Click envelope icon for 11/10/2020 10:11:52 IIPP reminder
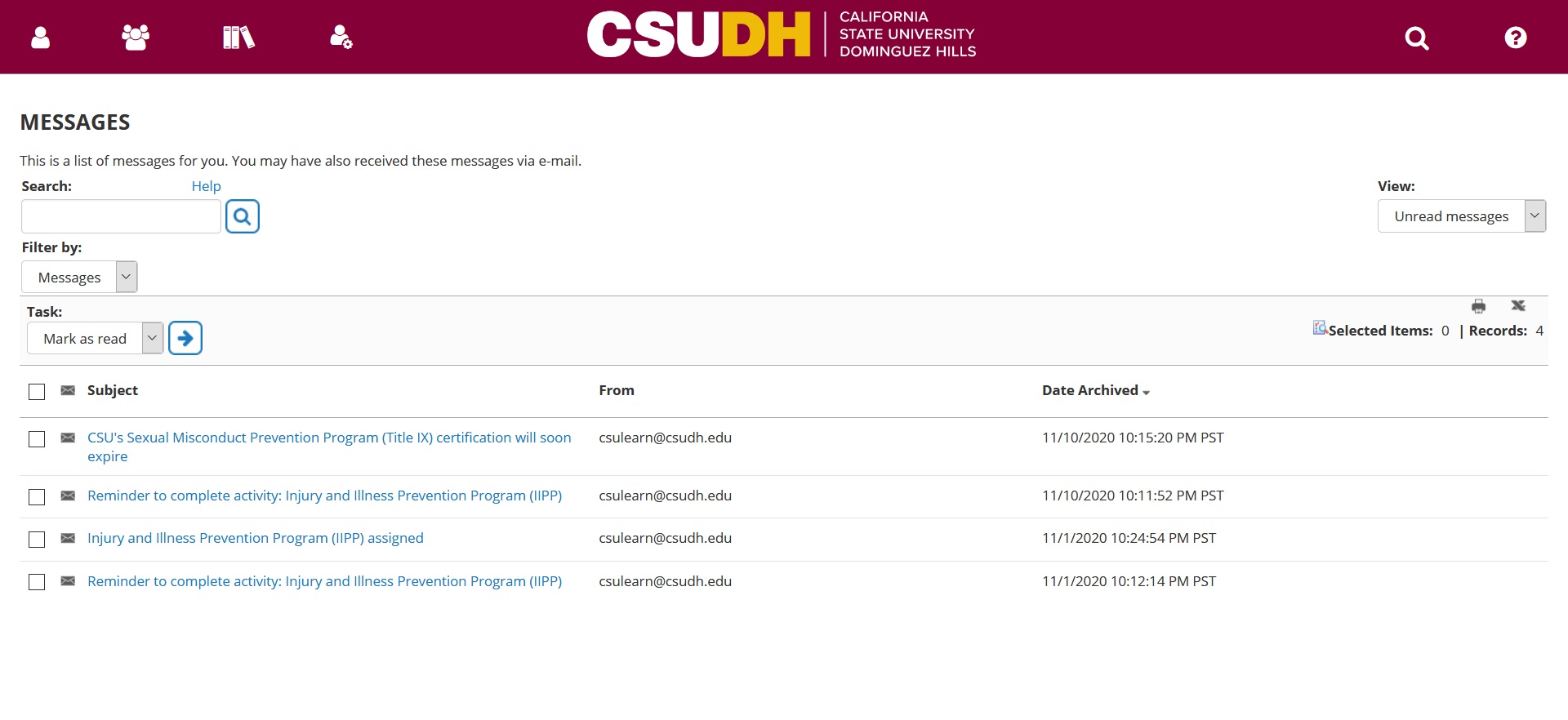Viewport: 1568px width, 720px height. click(68, 496)
